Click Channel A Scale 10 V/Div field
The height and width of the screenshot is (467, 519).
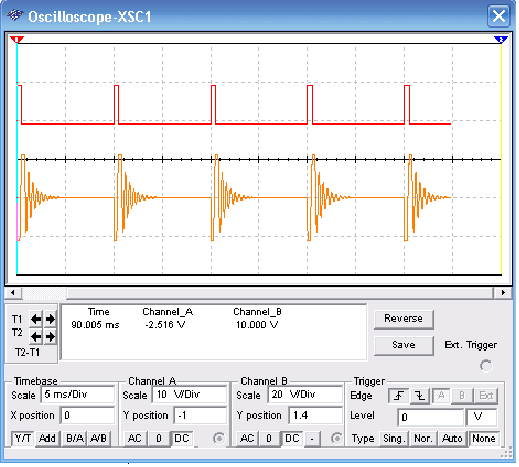point(189,394)
